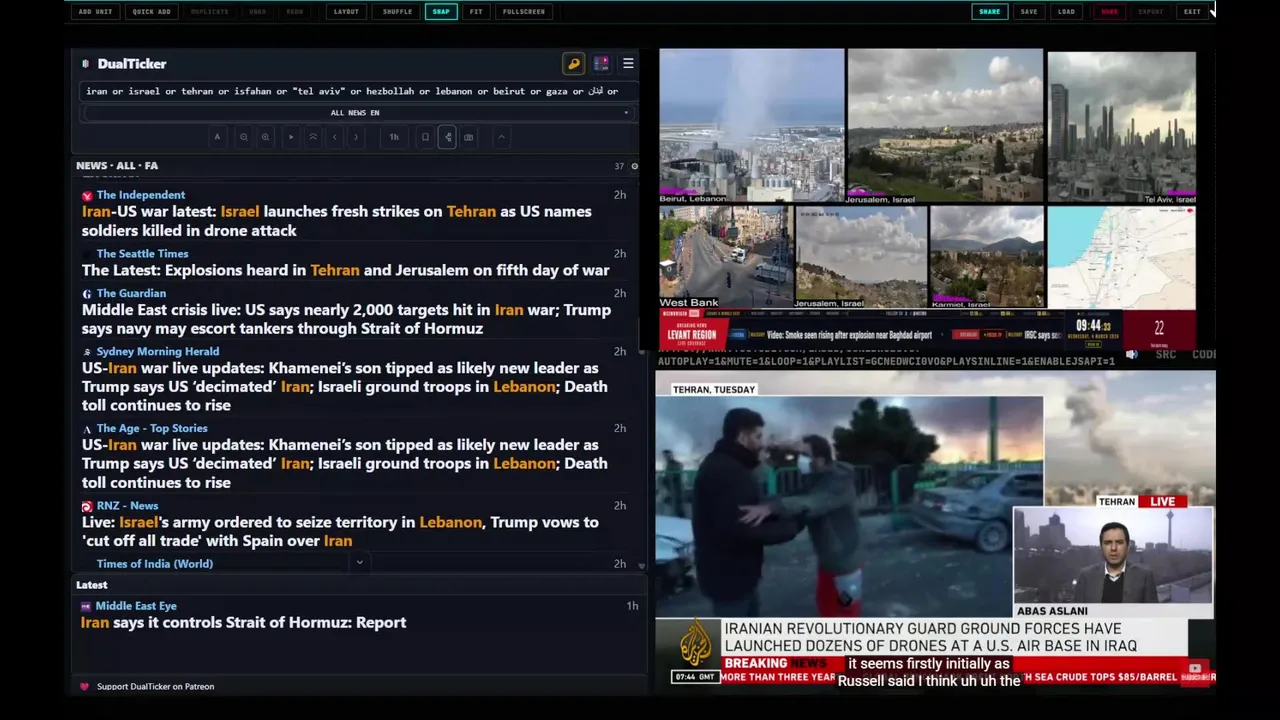Screen dimensions: 1280x720
Task: Open the LAYOUT menu
Action: coord(346,12)
